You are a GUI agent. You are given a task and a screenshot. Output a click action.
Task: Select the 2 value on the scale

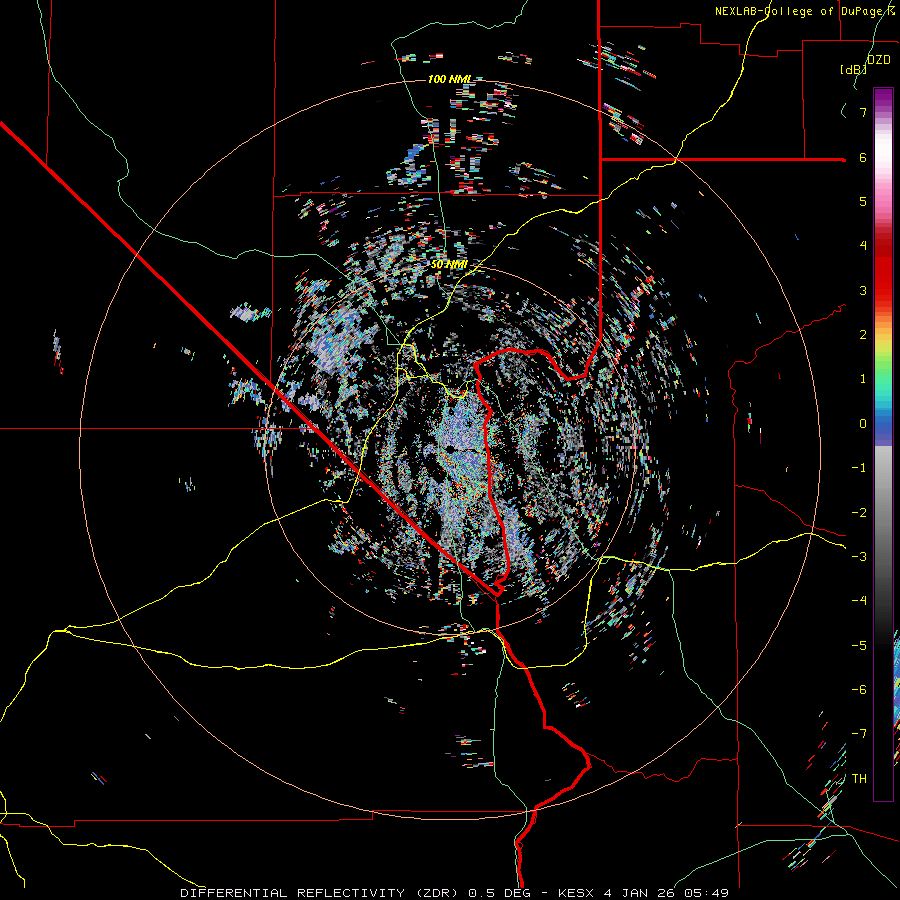click(863, 335)
